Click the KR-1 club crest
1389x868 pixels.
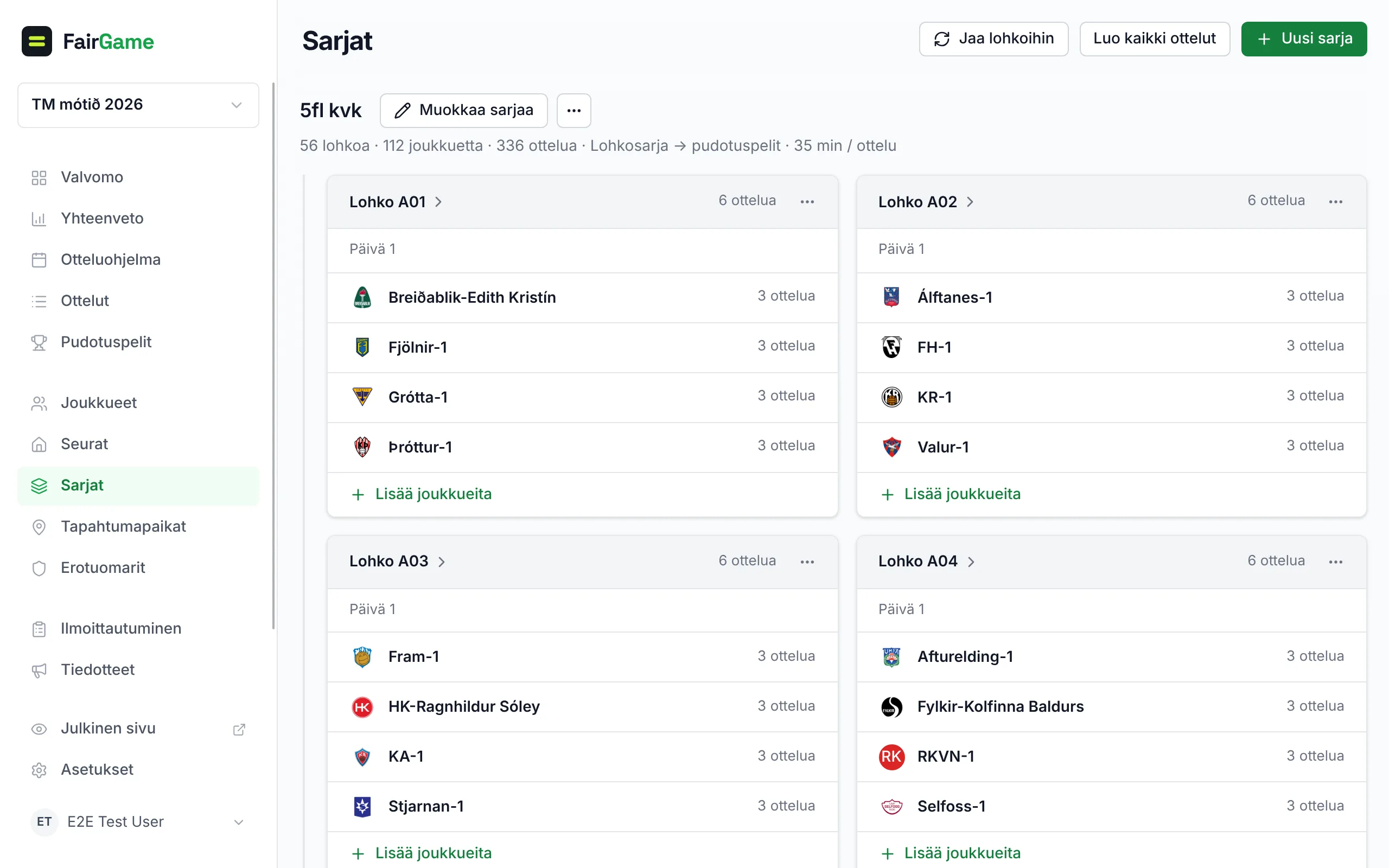pos(891,397)
